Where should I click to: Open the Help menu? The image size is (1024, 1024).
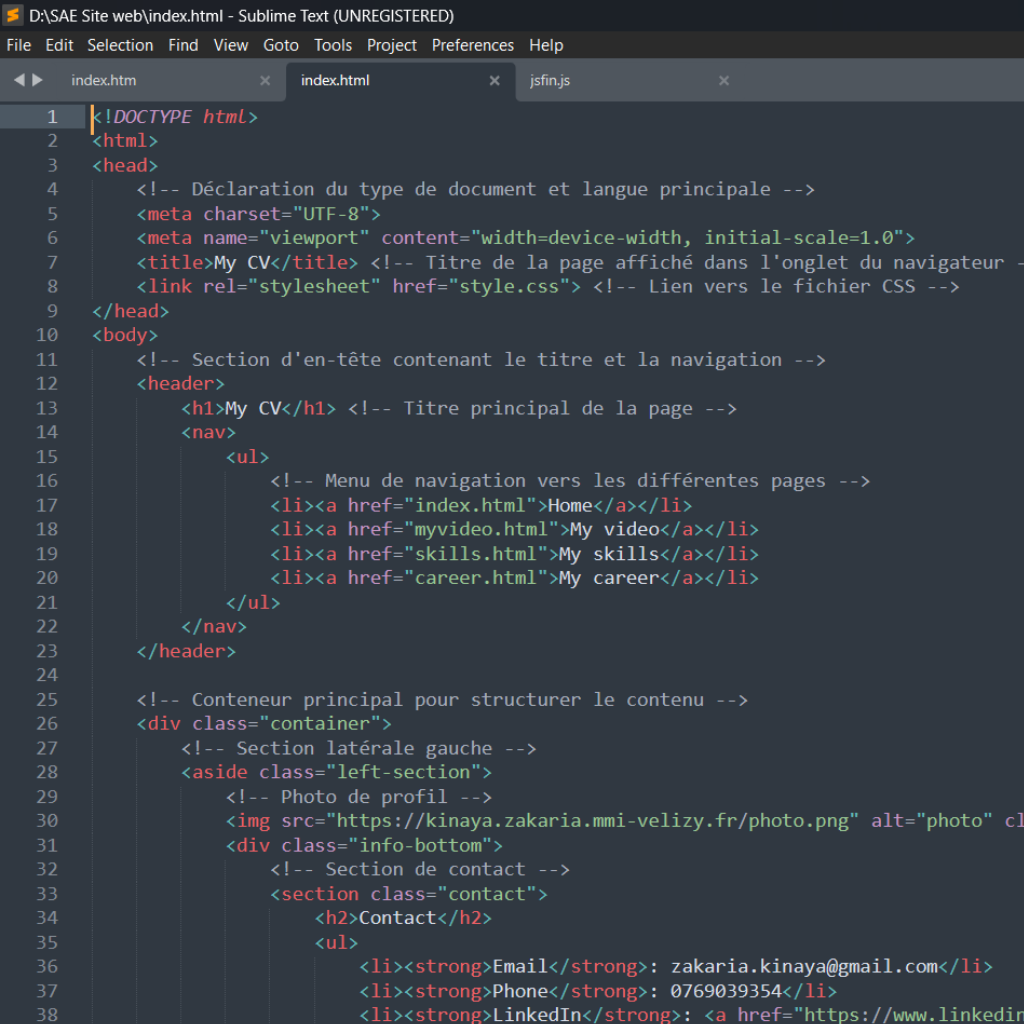[x=546, y=45]
